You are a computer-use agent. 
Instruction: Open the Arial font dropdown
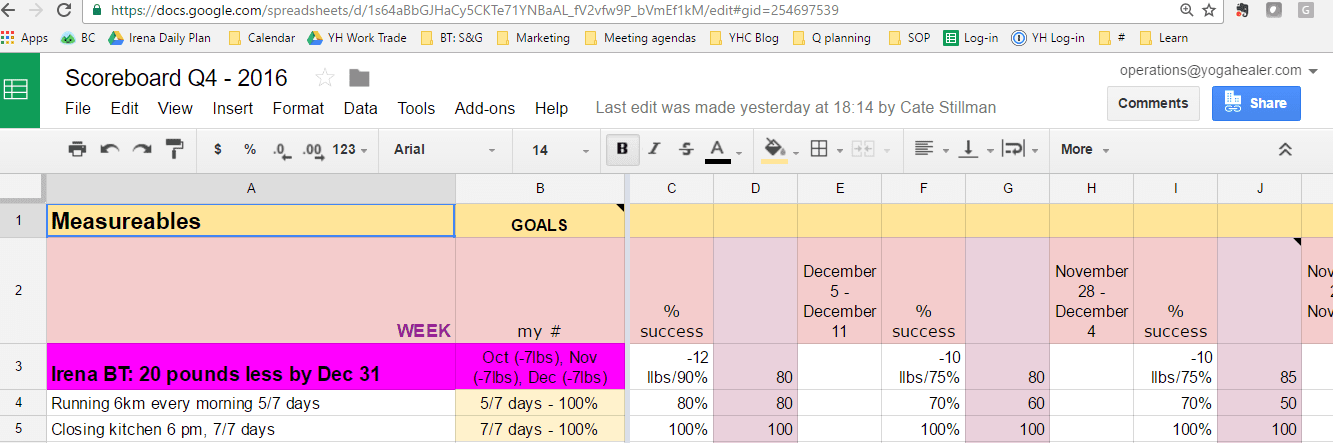pyautogui.click(x=444, y=149)
